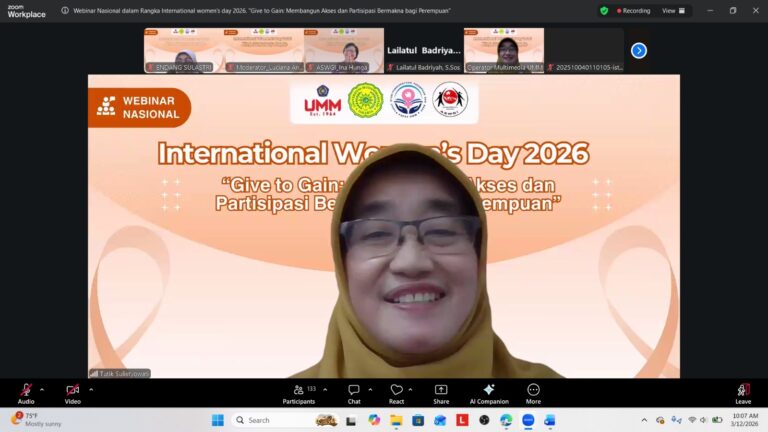
Task: Open video options arrow next to Video
Action: [x=91, y=390]
